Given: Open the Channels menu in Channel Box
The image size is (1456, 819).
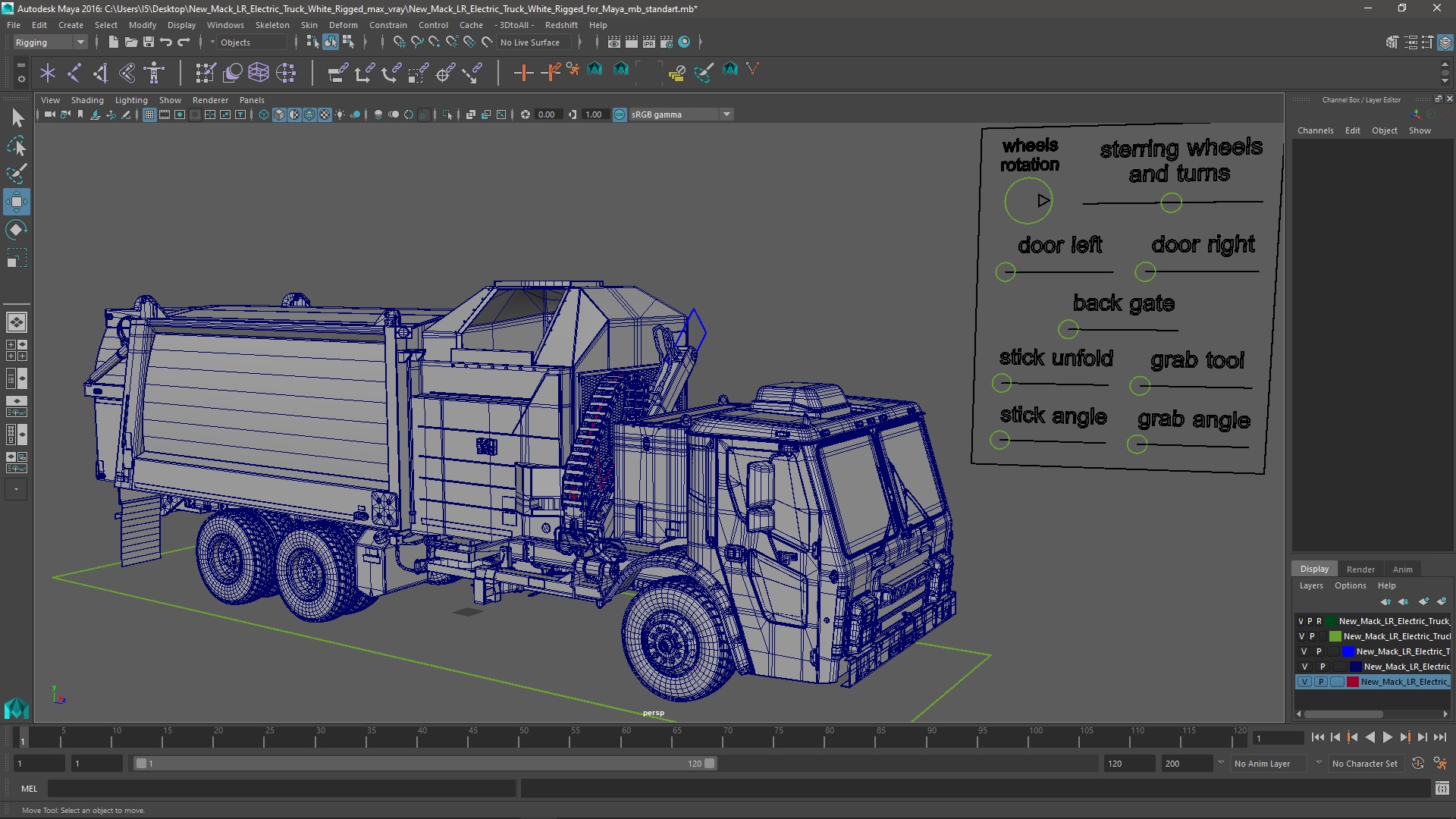Looking at the screenshot, I should (x=1315, y=130).
